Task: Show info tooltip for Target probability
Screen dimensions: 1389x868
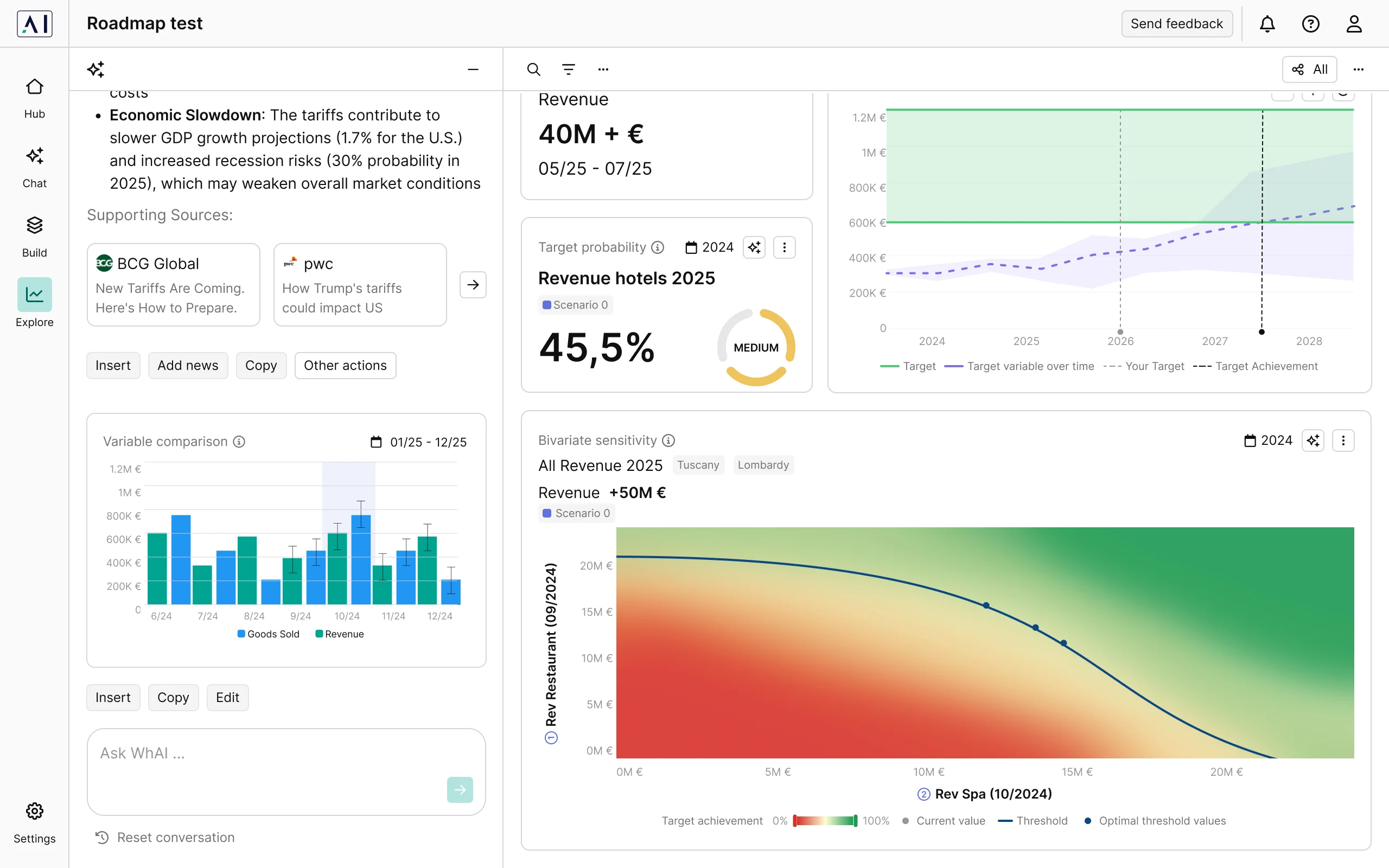Action: point(658,247)
